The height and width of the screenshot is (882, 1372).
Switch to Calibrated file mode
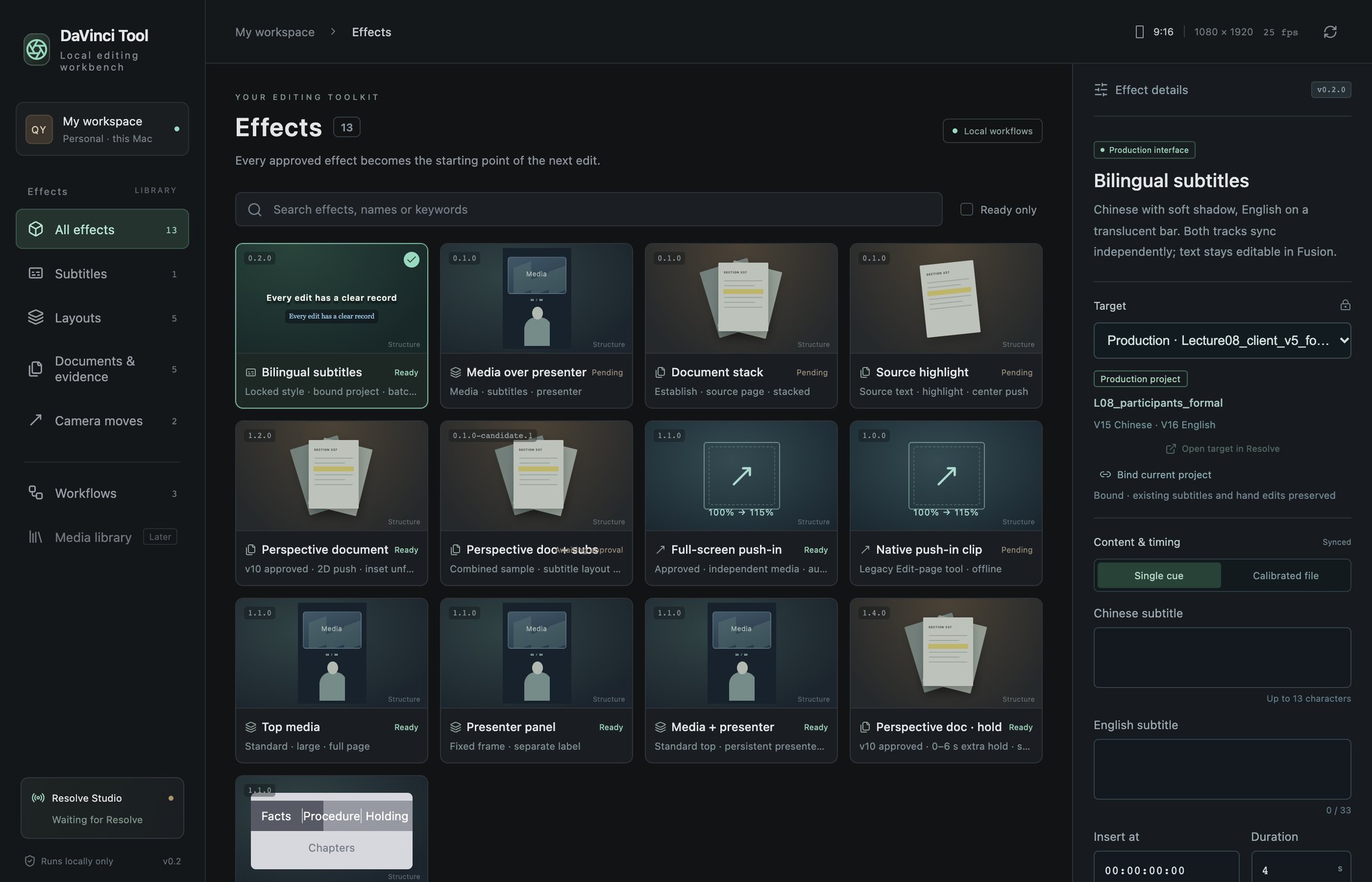(1285, 576)
